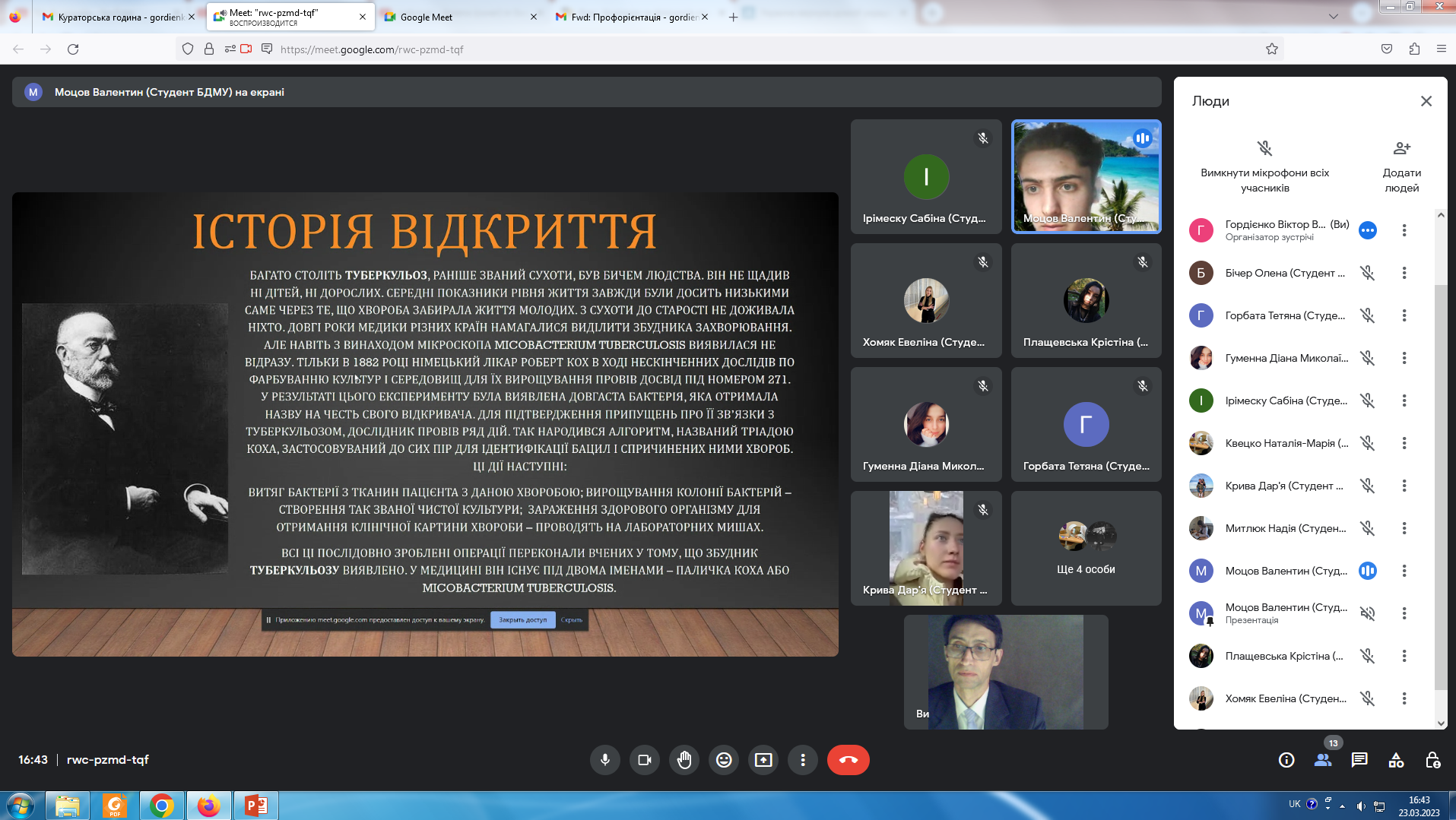This screenshot has height=820, width=1456.
Task: Click the present screen icon
Action: [x=763, y=760]
